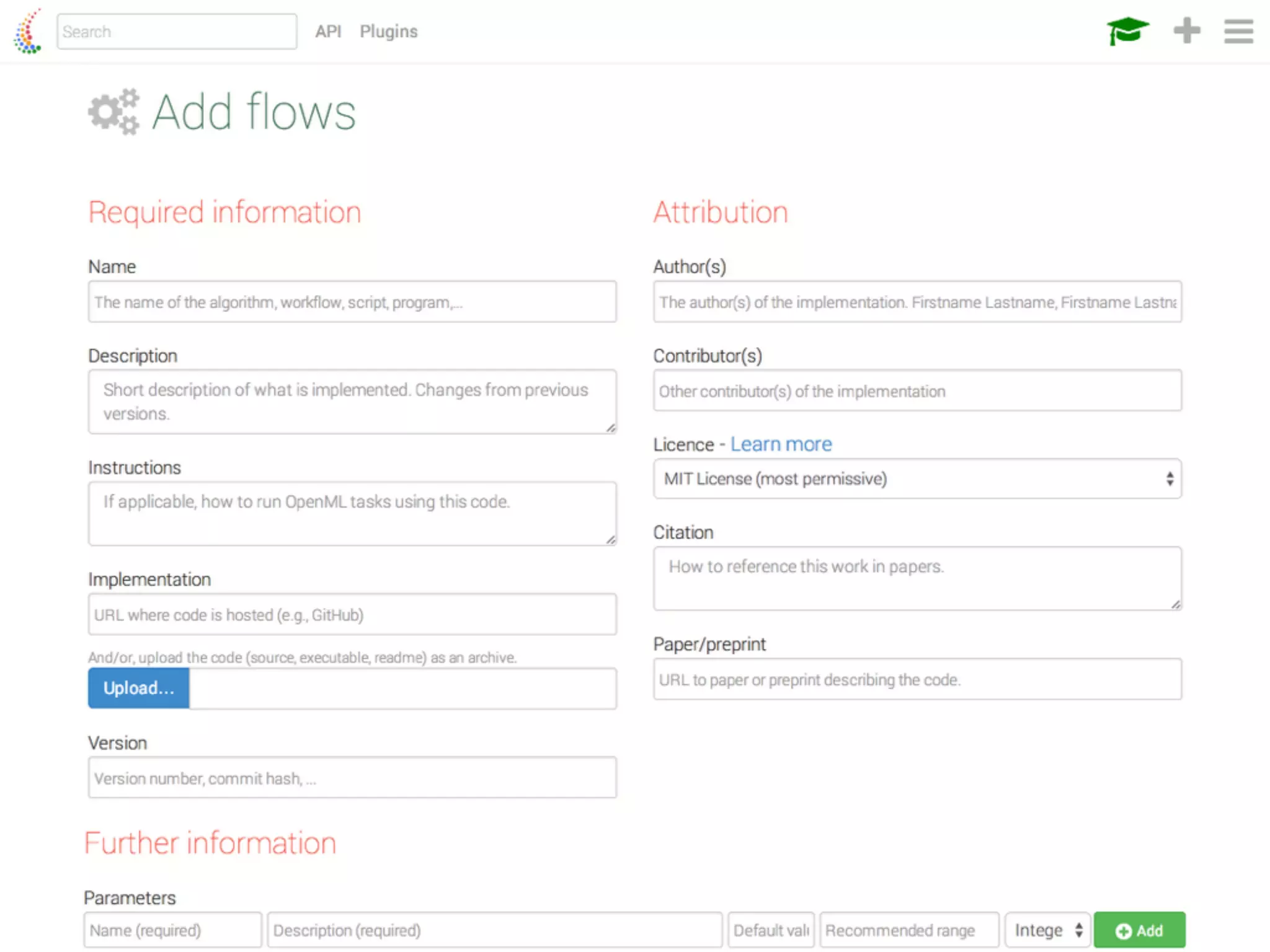The width and height of the screenshot is (1270, 952).
Task: Click into the flow Name field
Action: tap(352, 302)
